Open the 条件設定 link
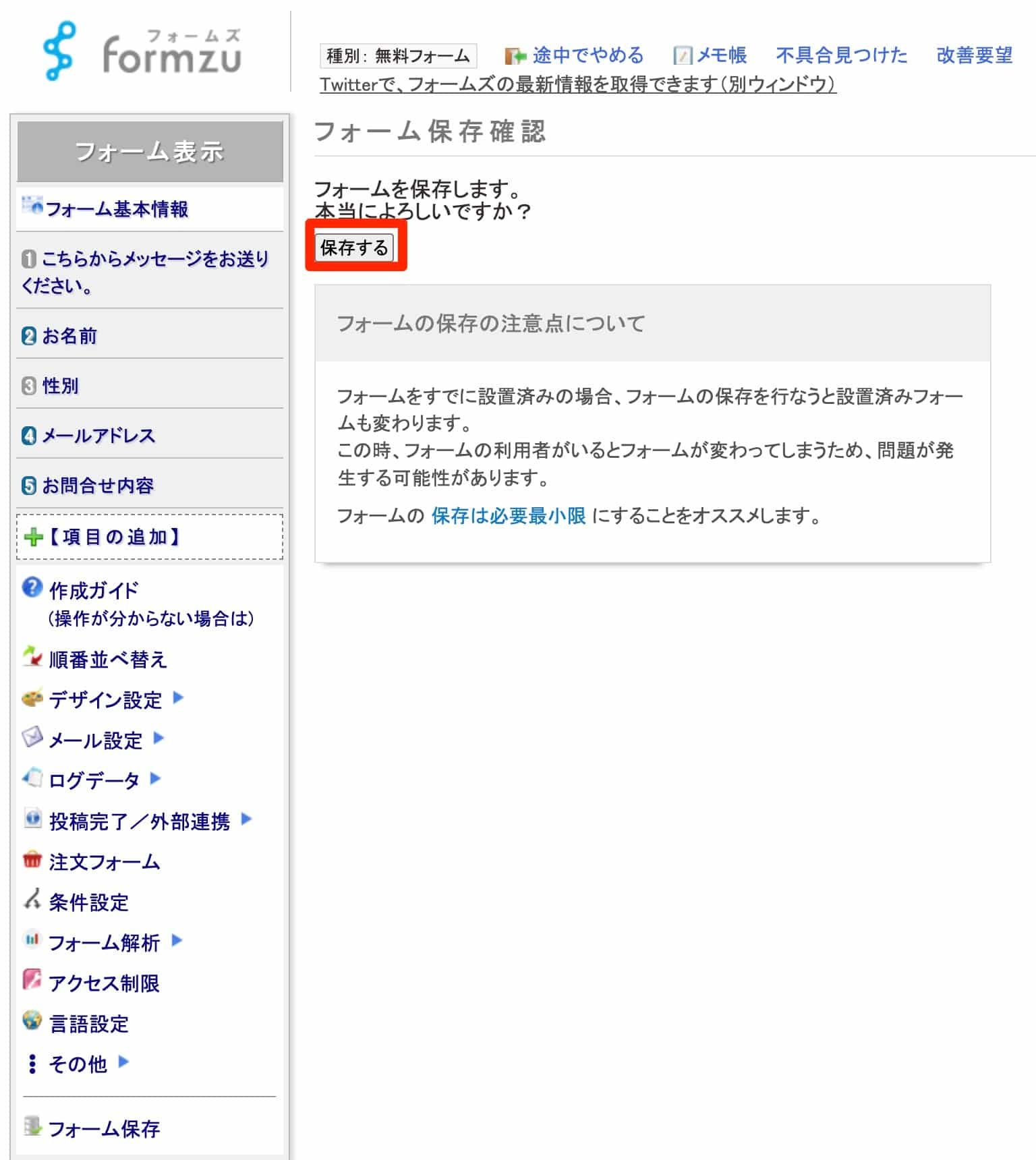Viewport: 1036px width, 1160px height. (x=88, y=902)
